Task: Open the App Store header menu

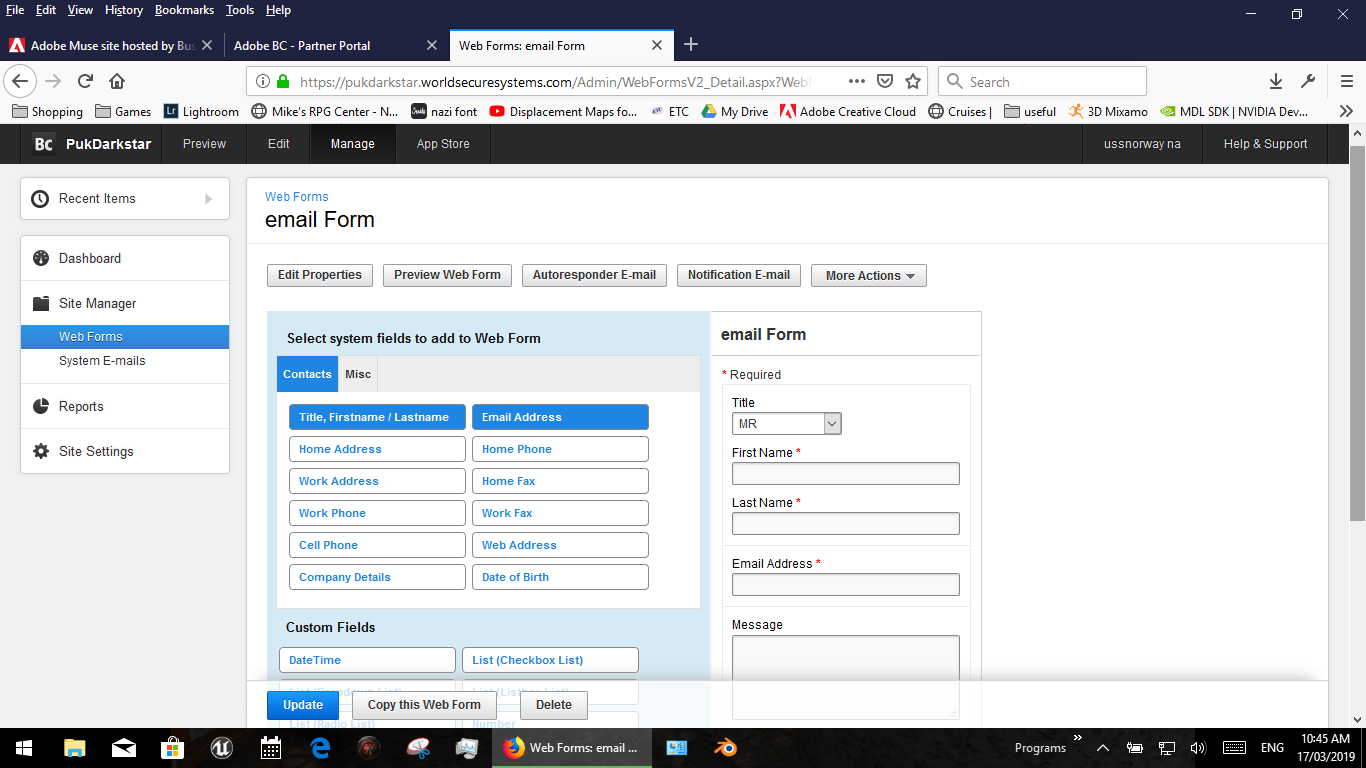Action: [443, 144]
